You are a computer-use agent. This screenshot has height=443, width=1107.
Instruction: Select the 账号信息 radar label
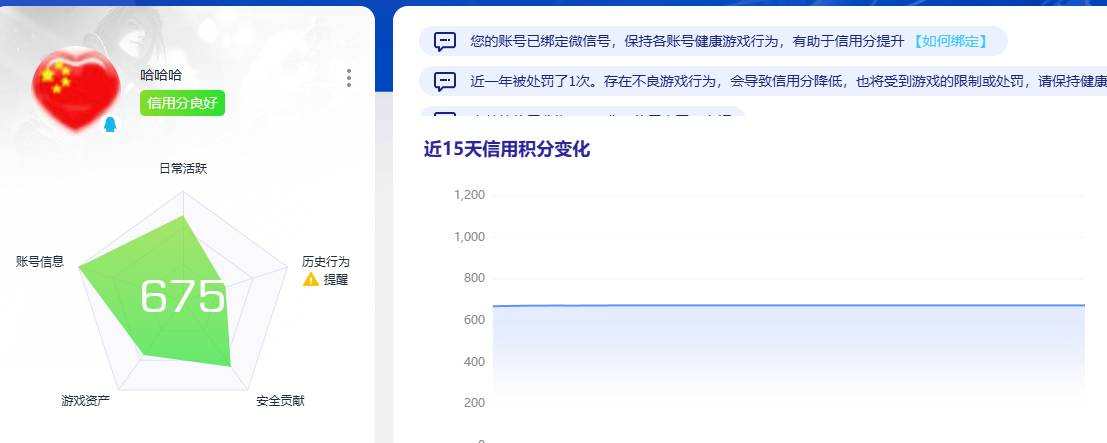40,261
